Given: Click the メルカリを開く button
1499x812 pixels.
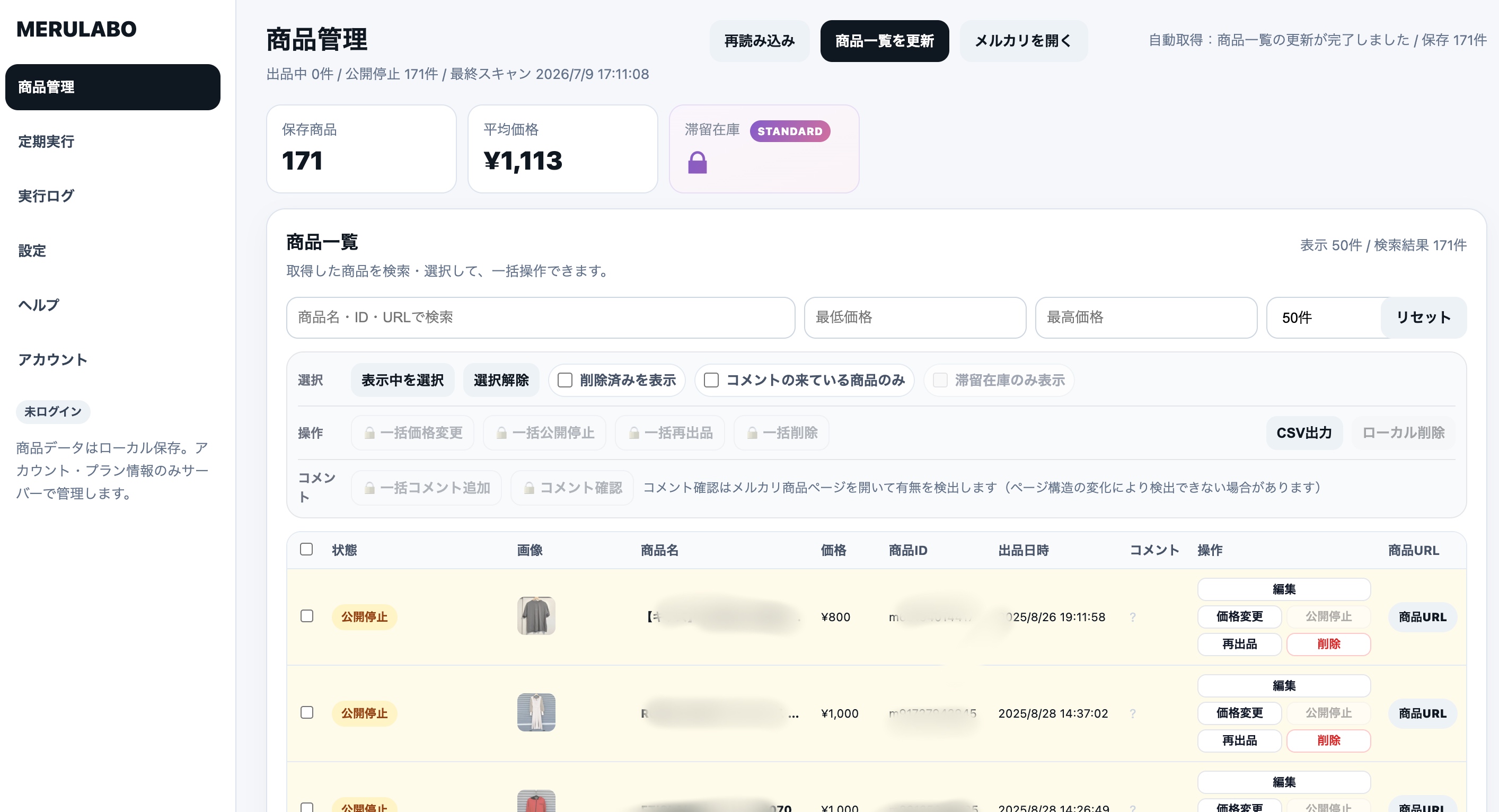Looking at the screenshot, I should pos(1023,41).
